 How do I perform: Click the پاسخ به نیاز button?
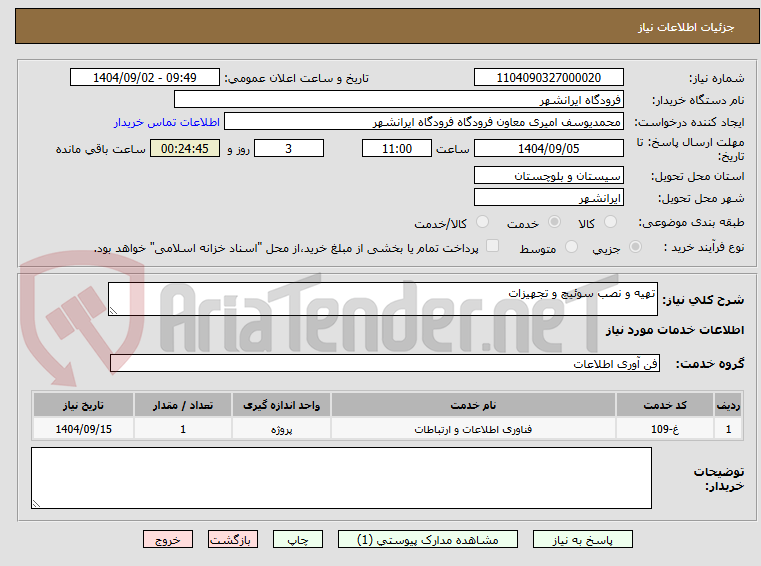[583, 539]
